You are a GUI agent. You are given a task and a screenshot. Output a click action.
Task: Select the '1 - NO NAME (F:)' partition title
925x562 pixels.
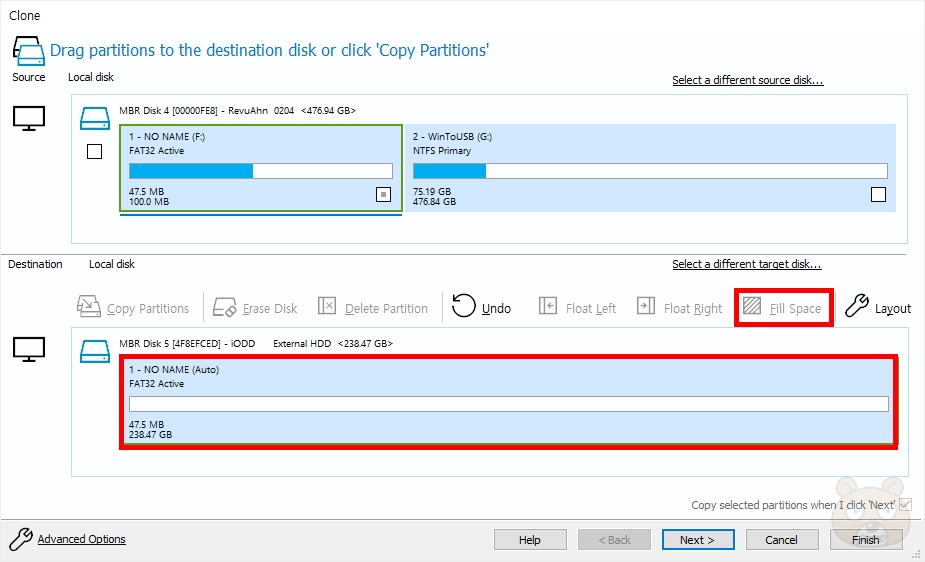click(167, 137)
